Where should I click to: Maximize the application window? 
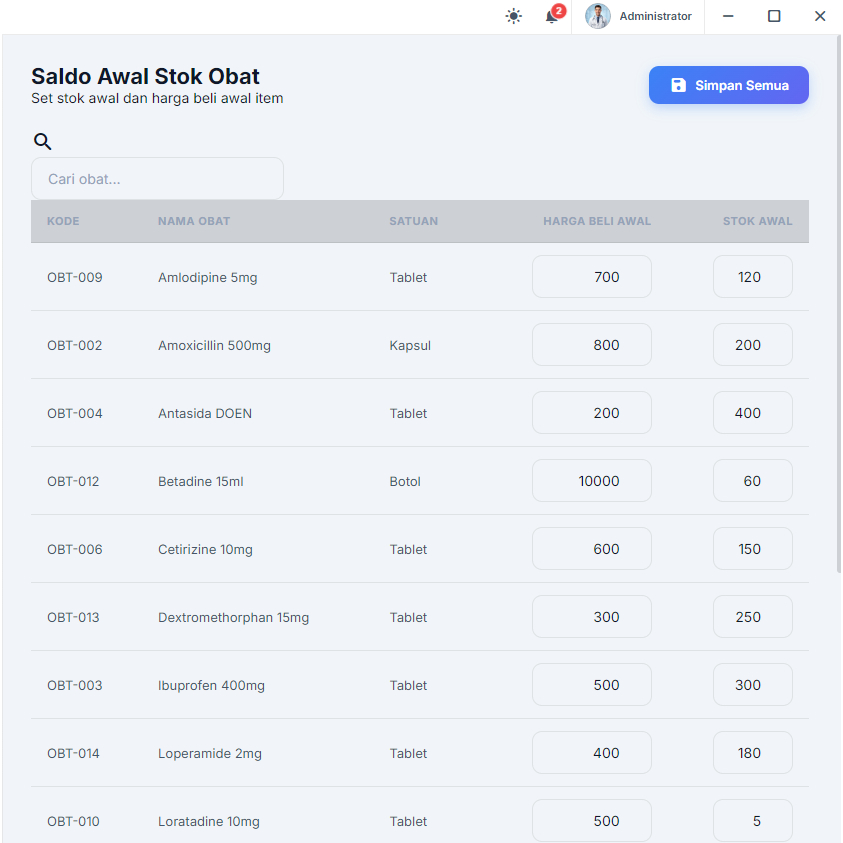coord(774,16)
